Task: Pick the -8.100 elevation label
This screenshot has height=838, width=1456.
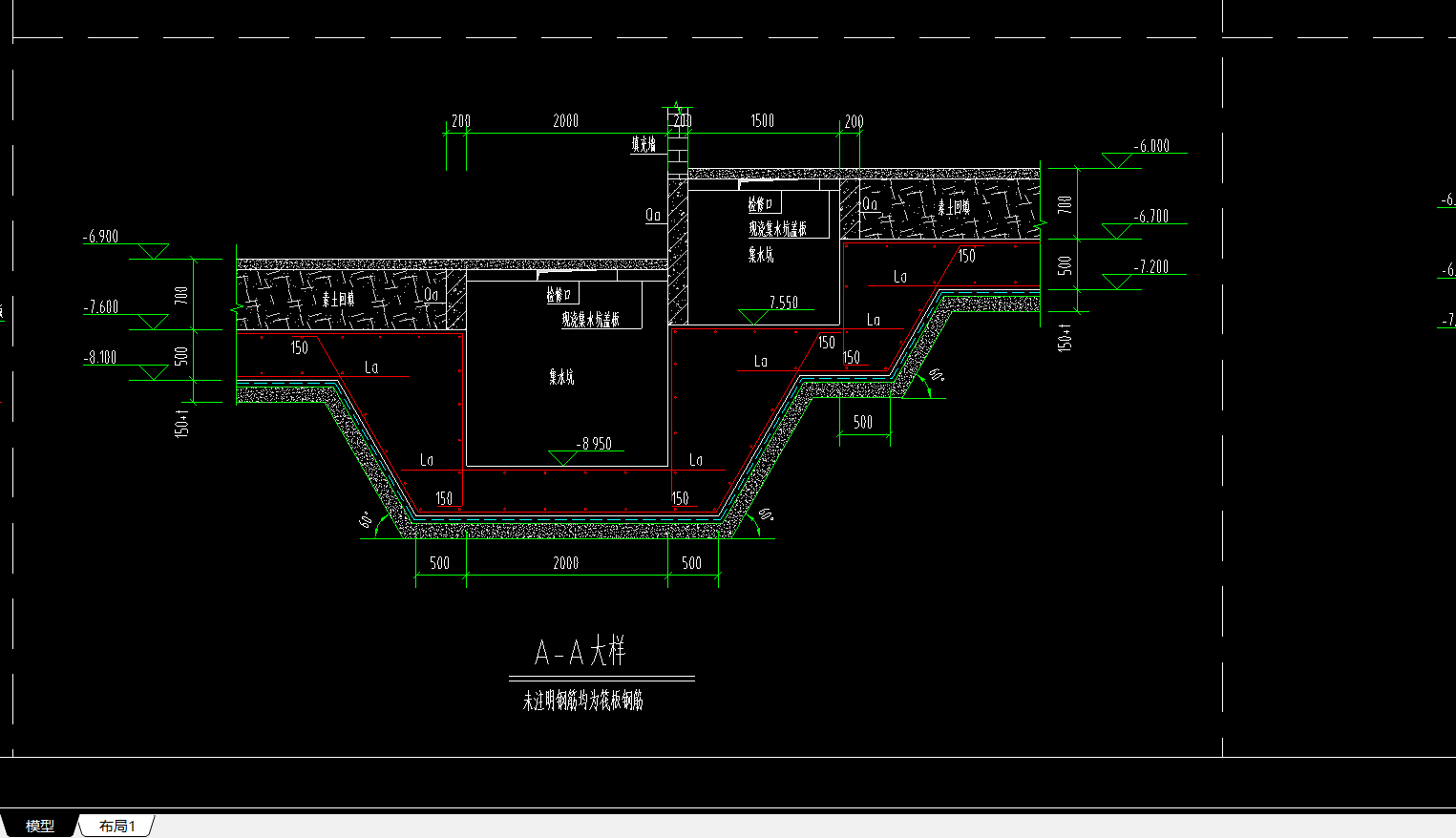Action: pyautogui.click(x=100, y=358)
